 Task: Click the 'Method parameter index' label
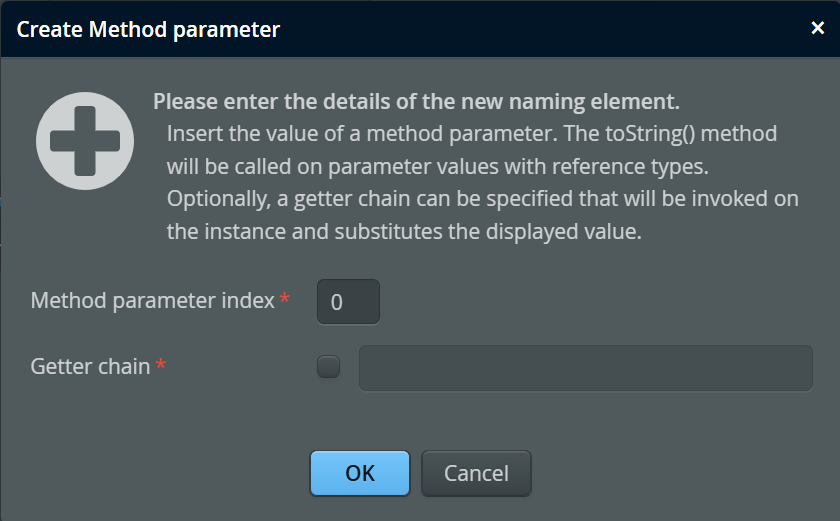click(153, 300)
